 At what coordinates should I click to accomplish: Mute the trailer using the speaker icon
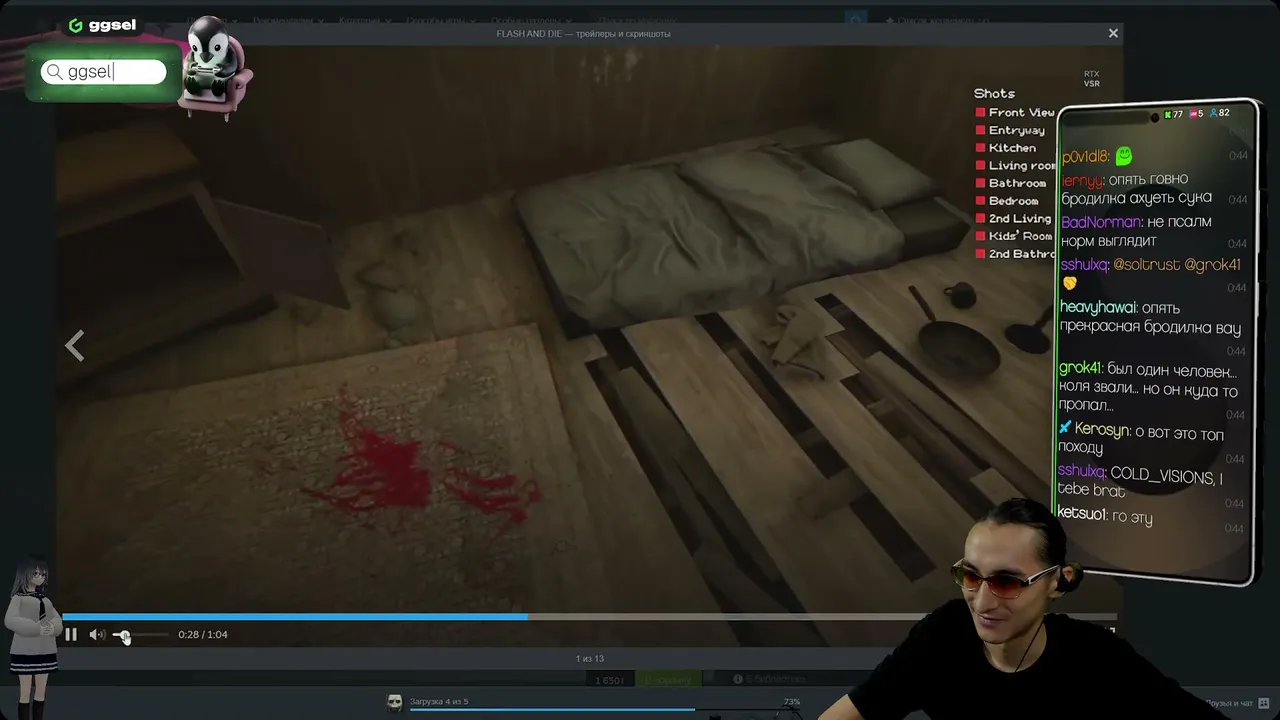tap(97, 634)
